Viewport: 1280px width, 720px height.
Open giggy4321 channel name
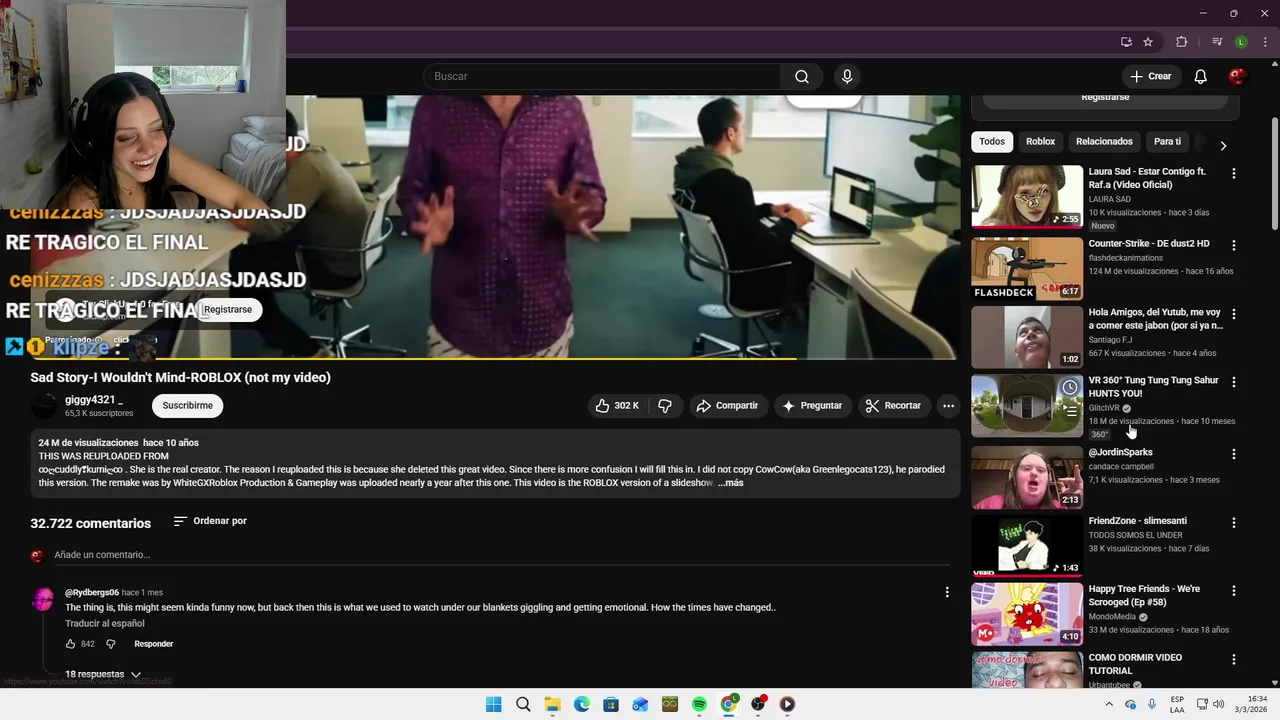coord(94,400)
